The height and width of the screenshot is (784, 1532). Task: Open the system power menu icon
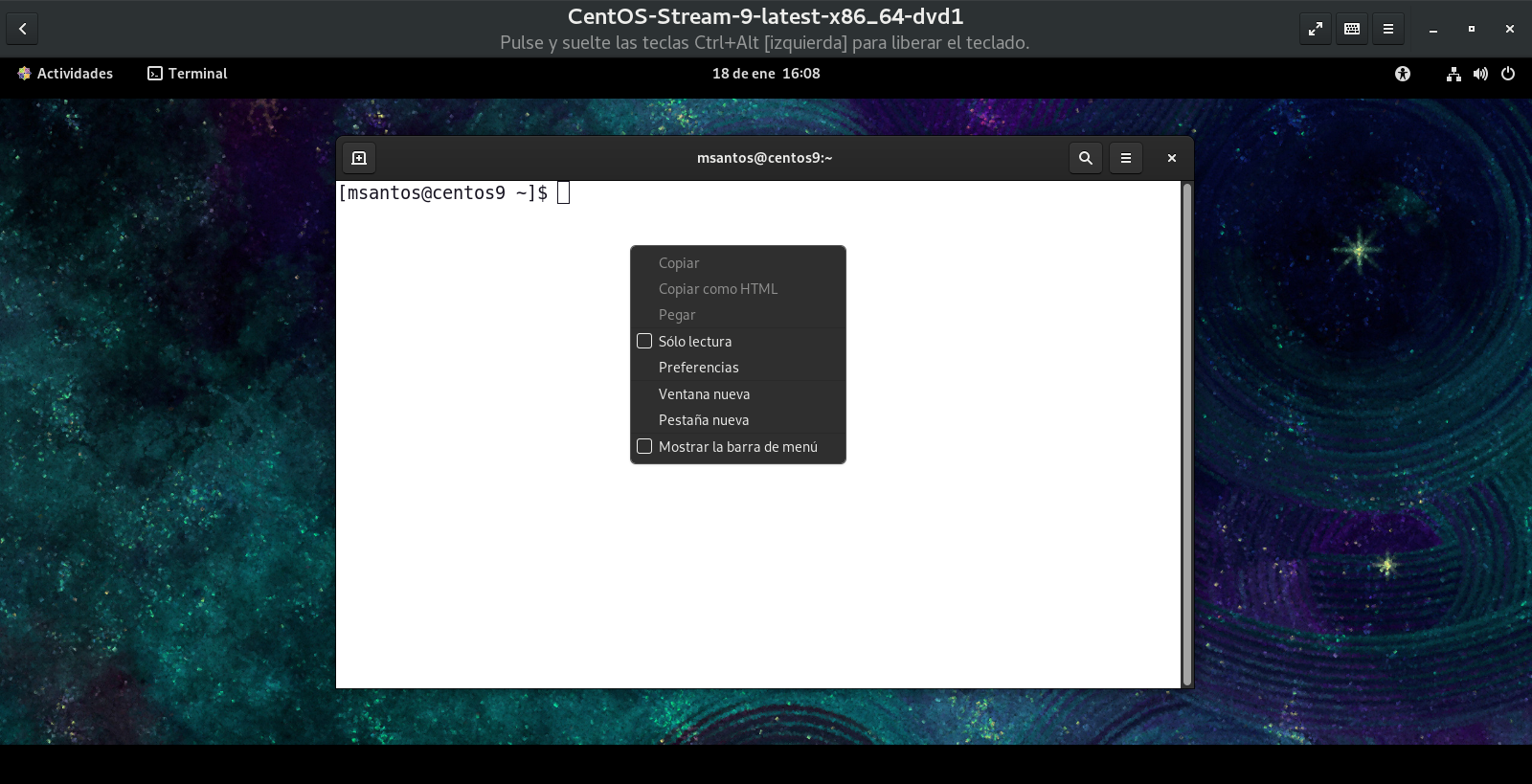pos(1508,74)
